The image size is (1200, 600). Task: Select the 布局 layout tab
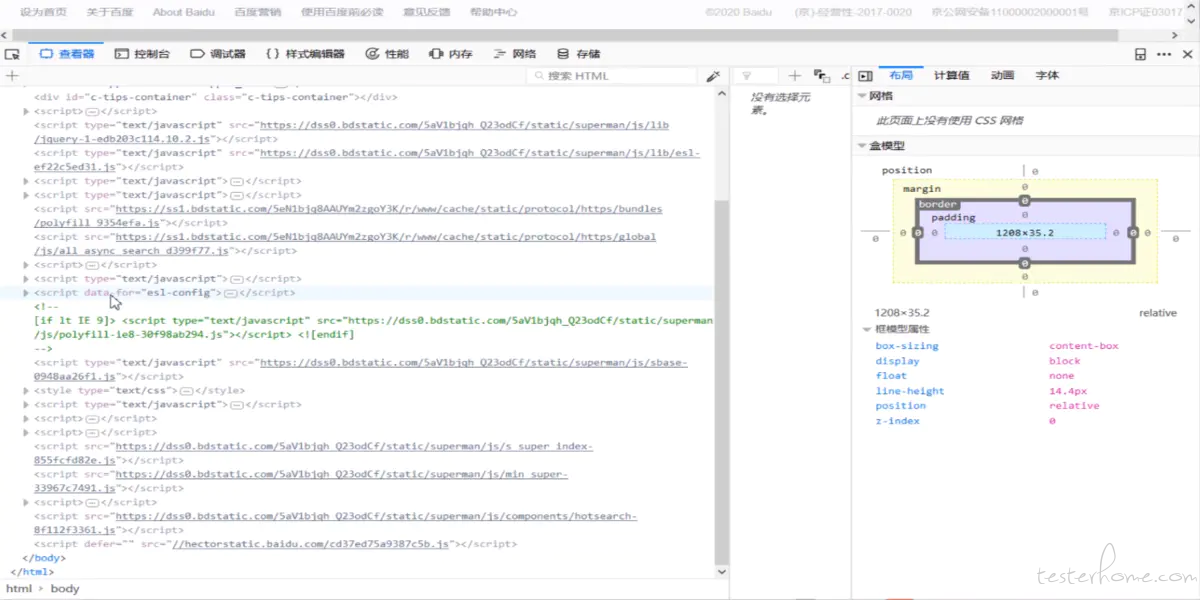(901, 76)
